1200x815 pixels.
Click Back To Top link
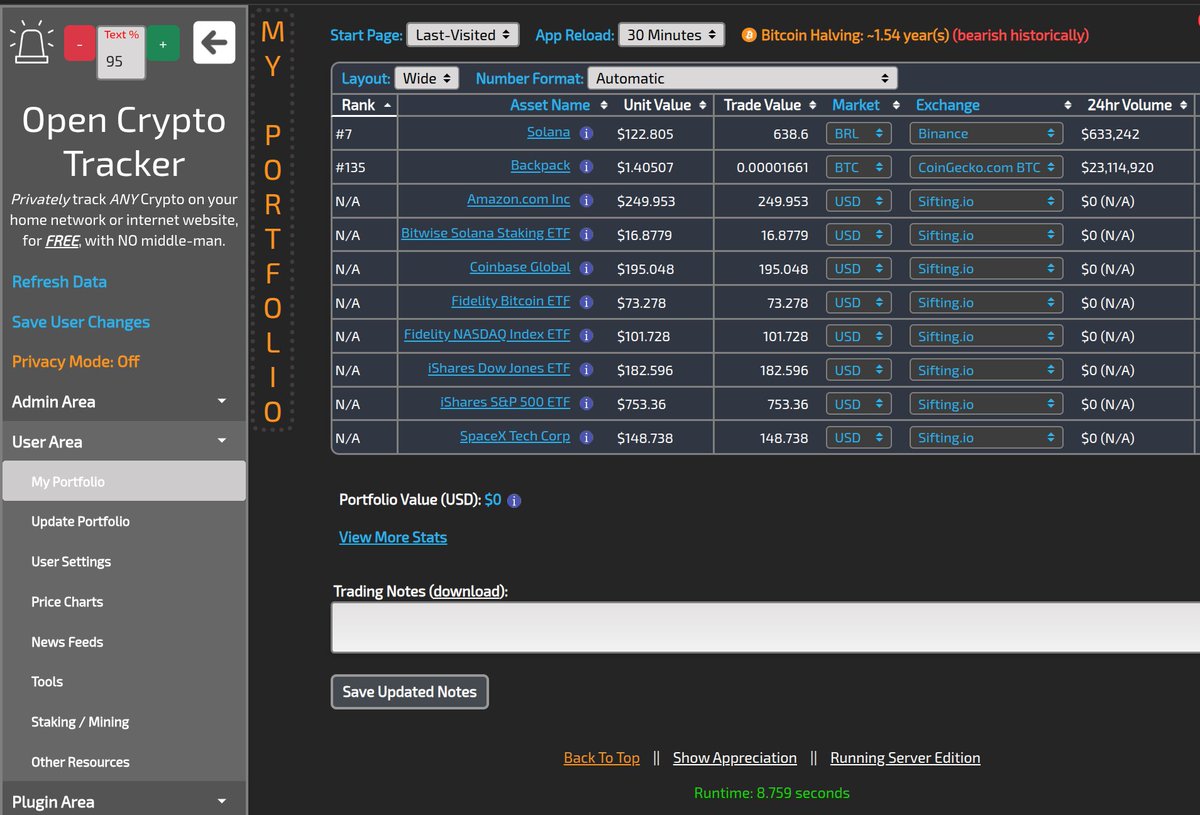(602, 758)
